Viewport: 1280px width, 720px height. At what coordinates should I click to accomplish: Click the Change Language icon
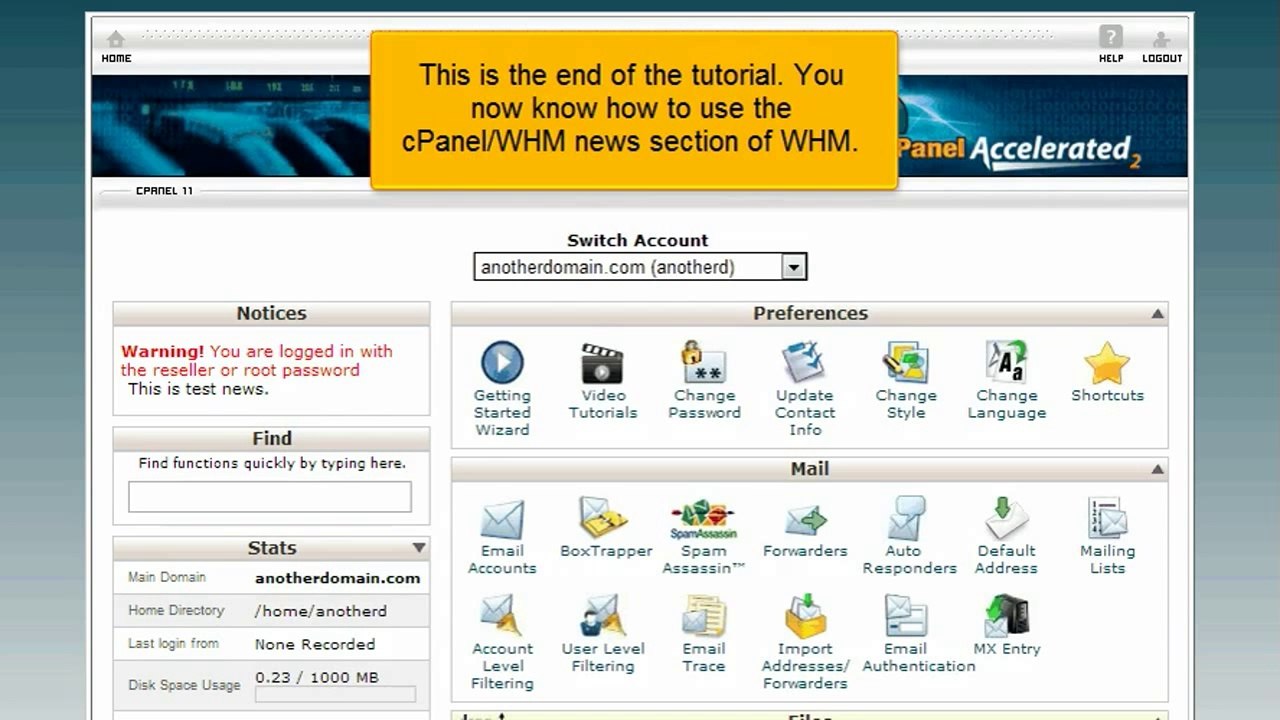point(1006,363)
